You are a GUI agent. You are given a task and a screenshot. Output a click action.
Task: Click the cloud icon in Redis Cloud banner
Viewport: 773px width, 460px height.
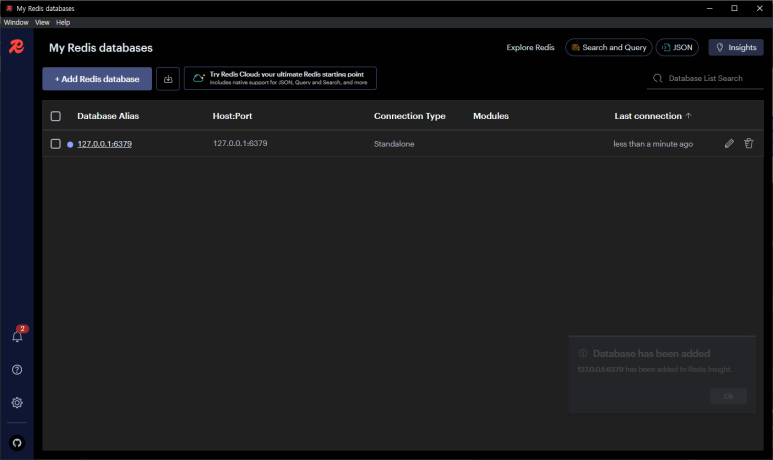[x=198, y=78]
